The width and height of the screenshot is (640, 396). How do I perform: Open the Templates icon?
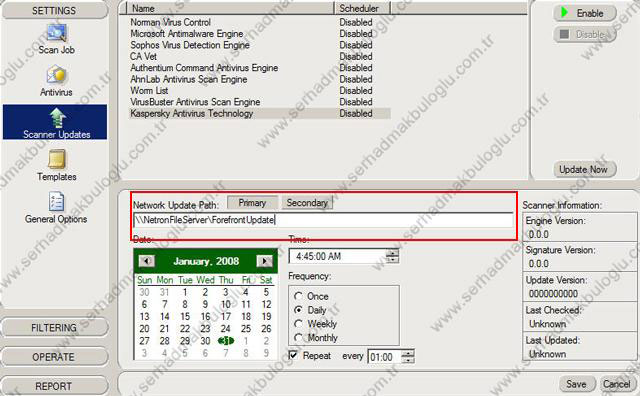57,165
